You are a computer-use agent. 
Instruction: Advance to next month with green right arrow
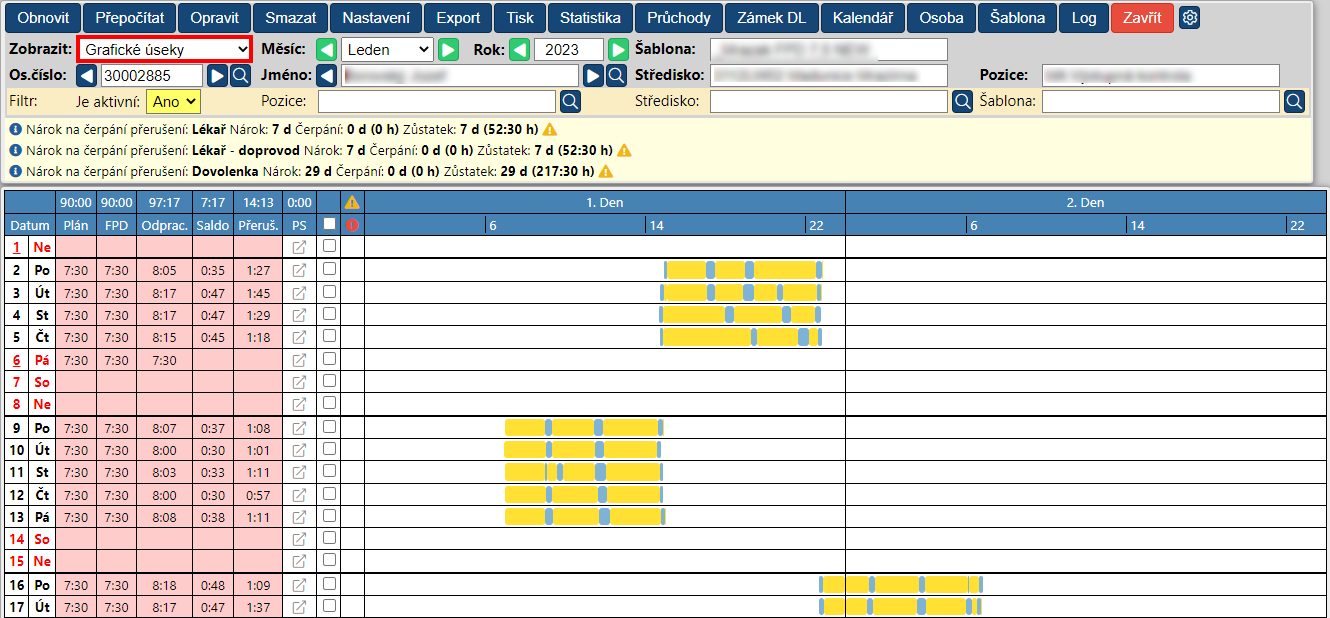click(x=448, y=49)
